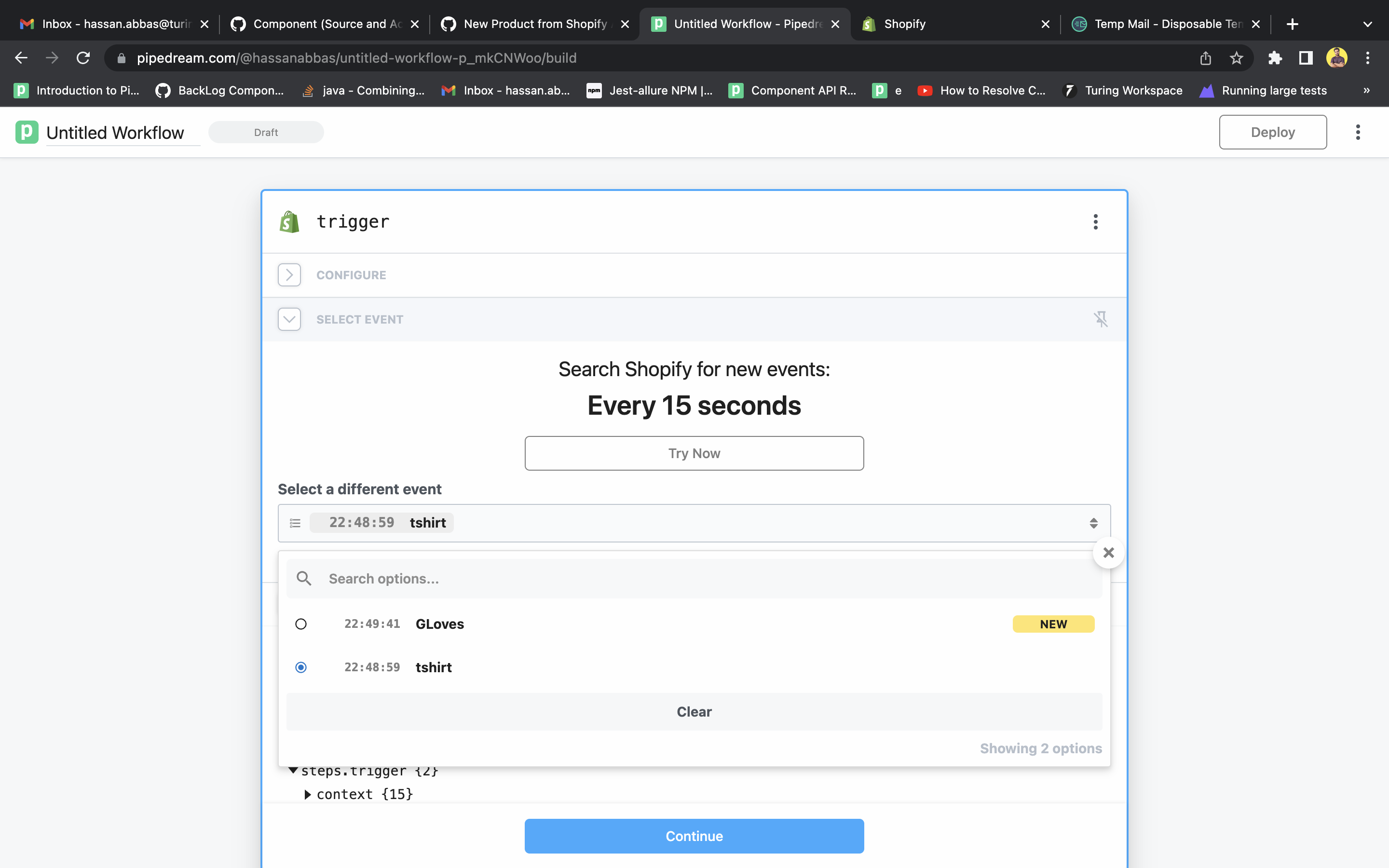The height and width of the screenshot is (868, 1389).
Task: Select the tshirt event radio button
Action: (301, 667)
